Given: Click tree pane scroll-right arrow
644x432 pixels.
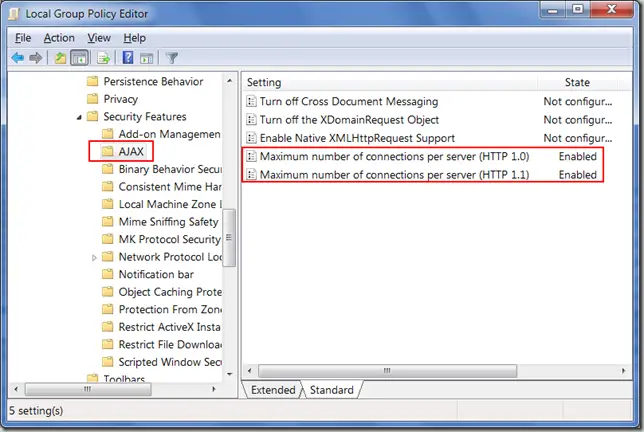Looking at the screenshot, I should 214,389.
